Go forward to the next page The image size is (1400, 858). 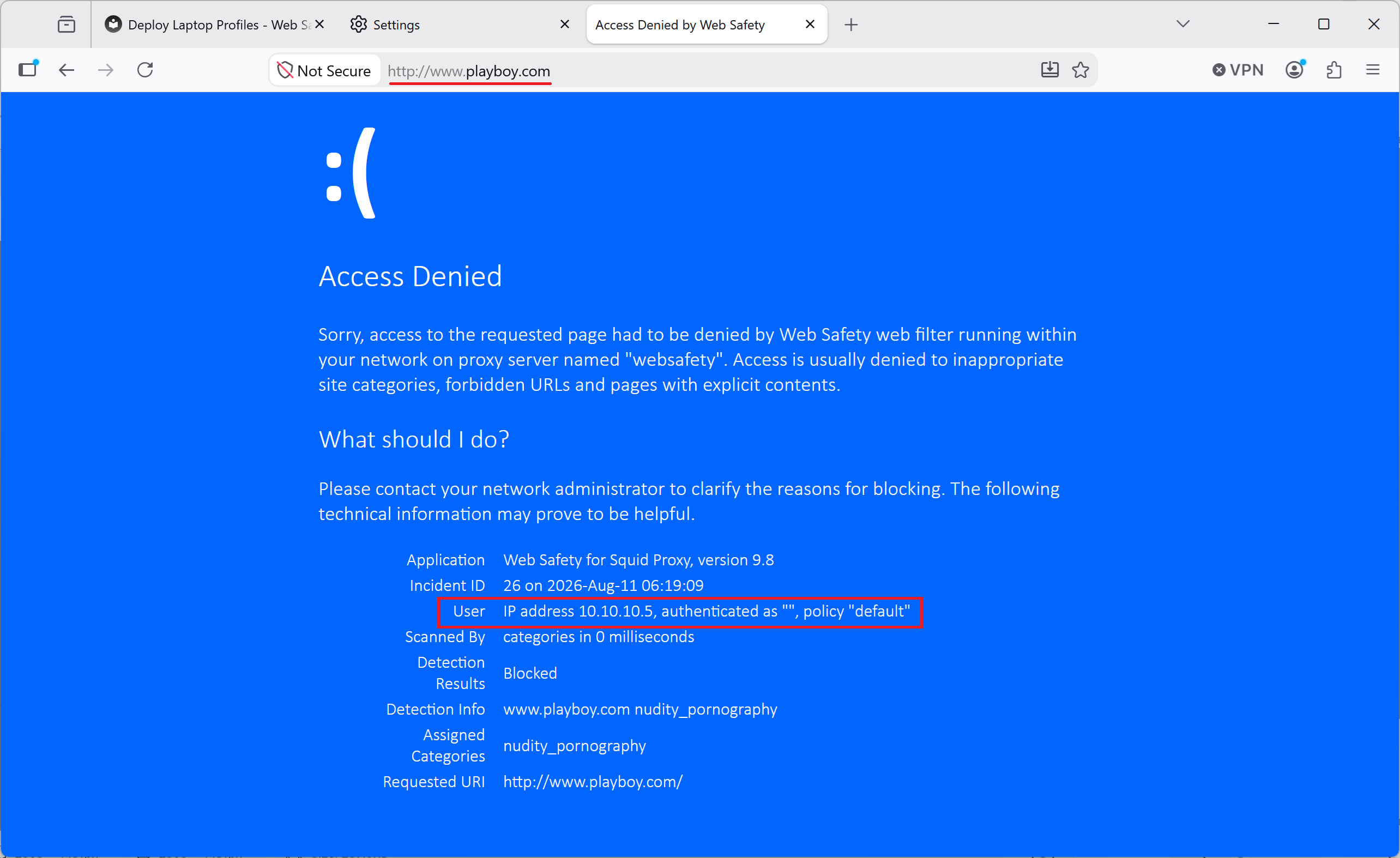(x=106, y=70)
